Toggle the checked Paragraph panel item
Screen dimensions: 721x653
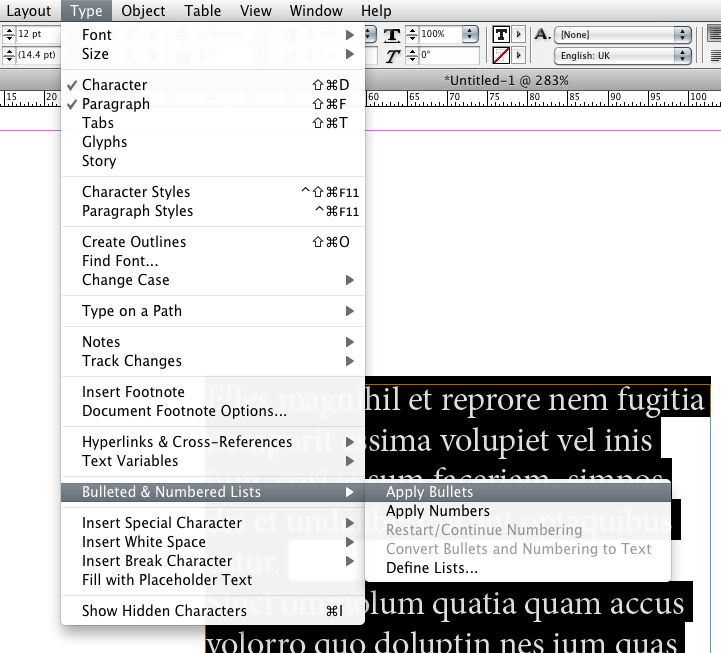point(213,104)
